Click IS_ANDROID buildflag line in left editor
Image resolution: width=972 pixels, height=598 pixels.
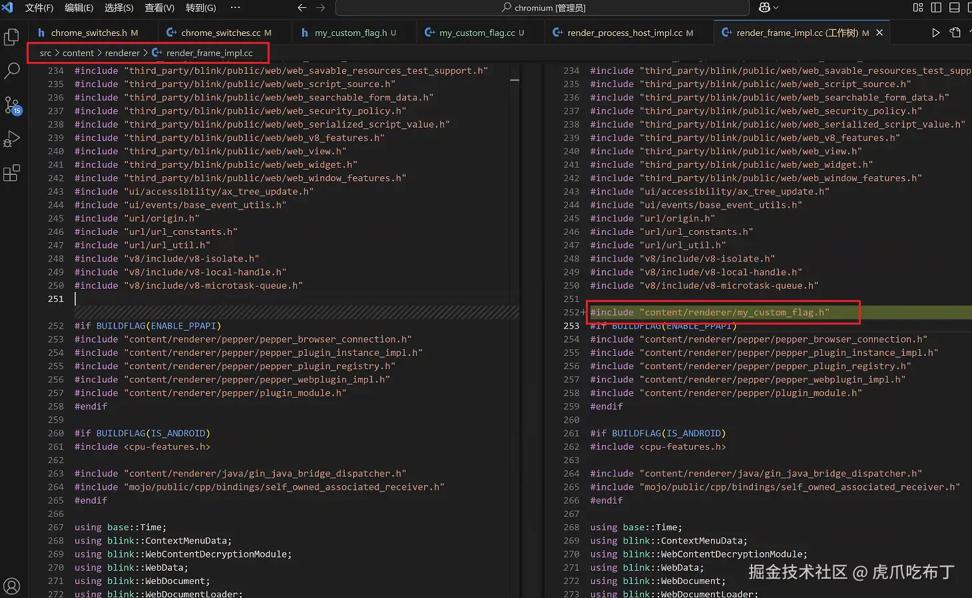(x=142, y=433)
